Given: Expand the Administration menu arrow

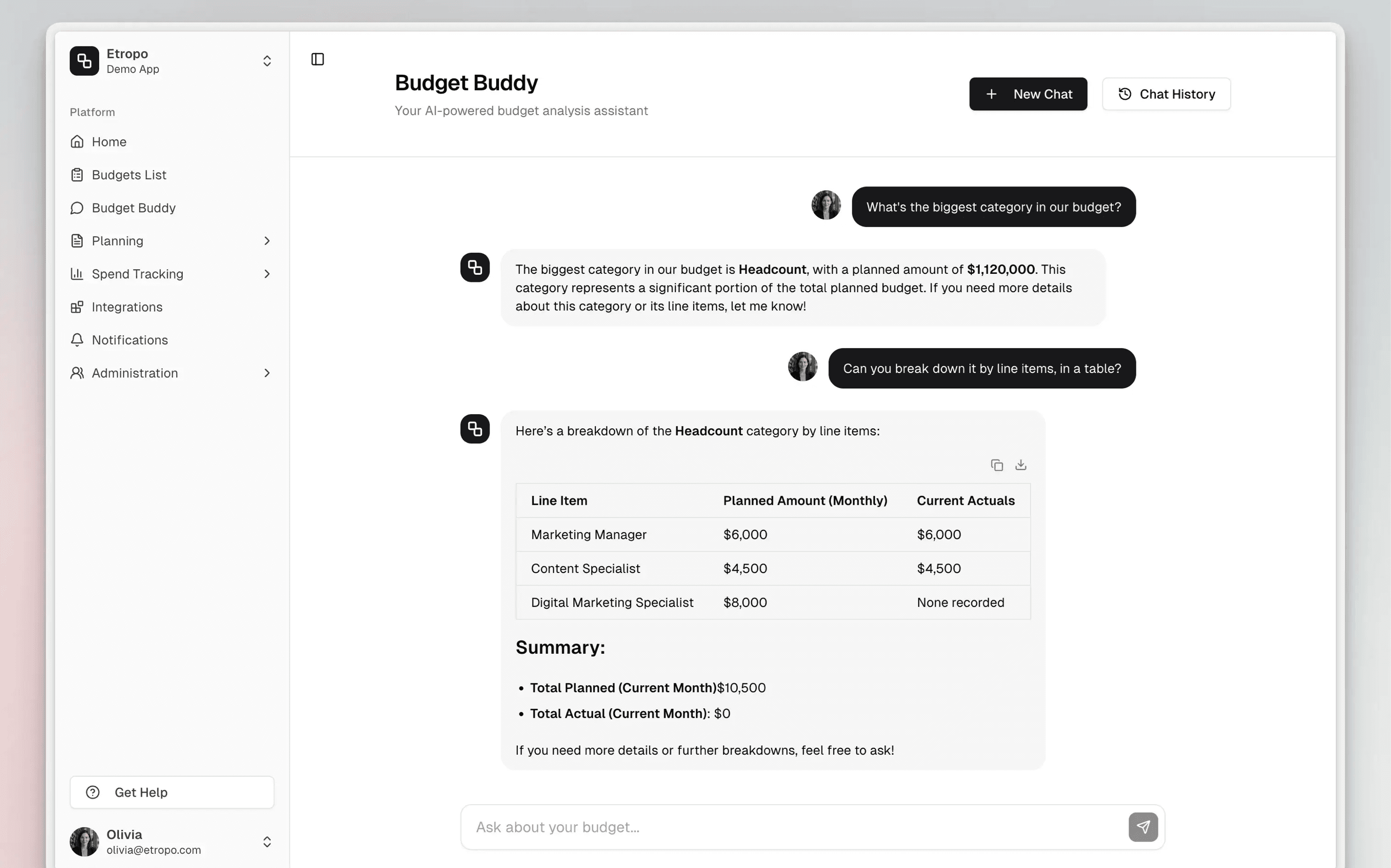Looking at the screenshot, I should click(x=267, y=373).
